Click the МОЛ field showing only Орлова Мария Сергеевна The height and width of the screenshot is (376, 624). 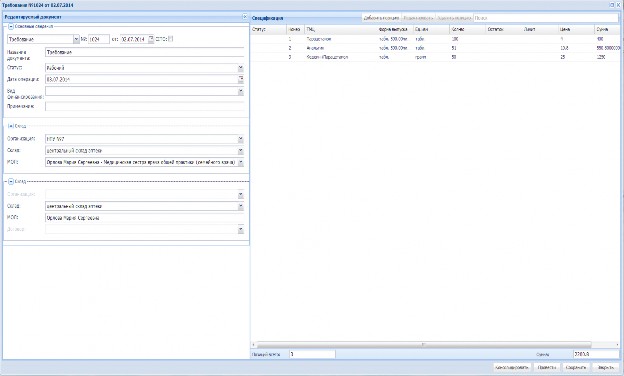144,218
